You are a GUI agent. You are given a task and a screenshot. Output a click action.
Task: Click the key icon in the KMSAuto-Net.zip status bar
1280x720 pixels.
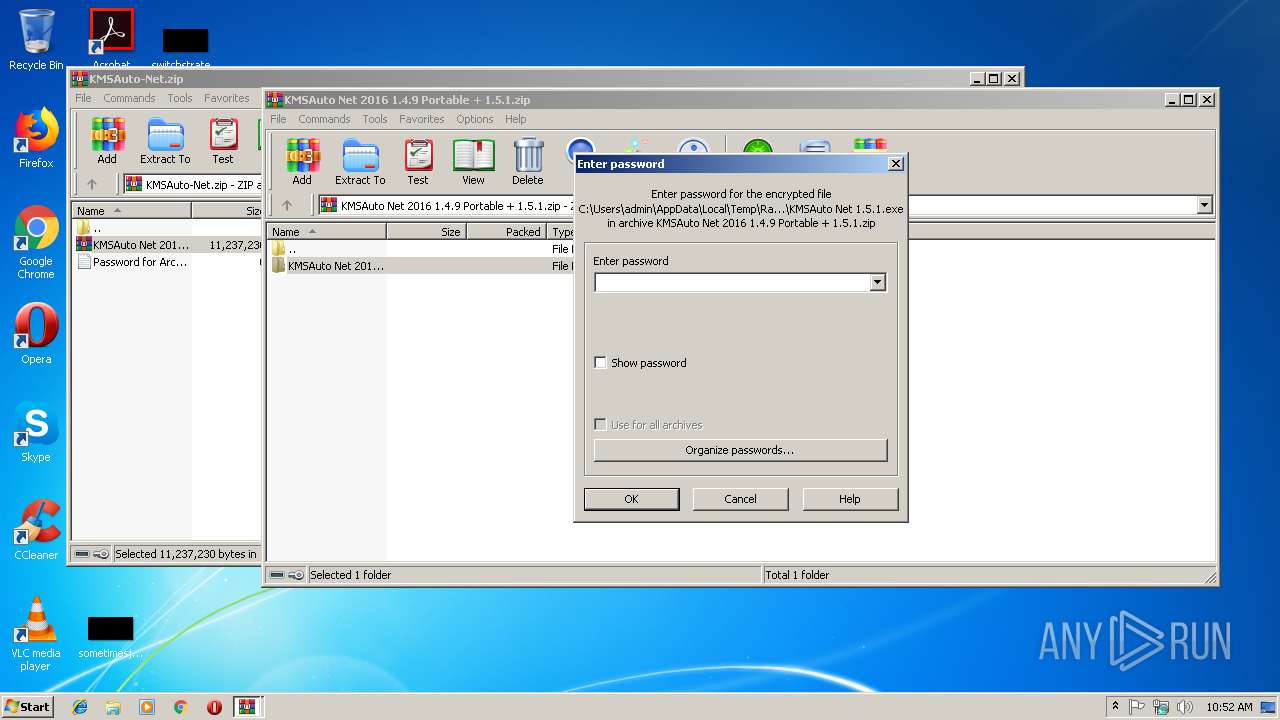102,554
